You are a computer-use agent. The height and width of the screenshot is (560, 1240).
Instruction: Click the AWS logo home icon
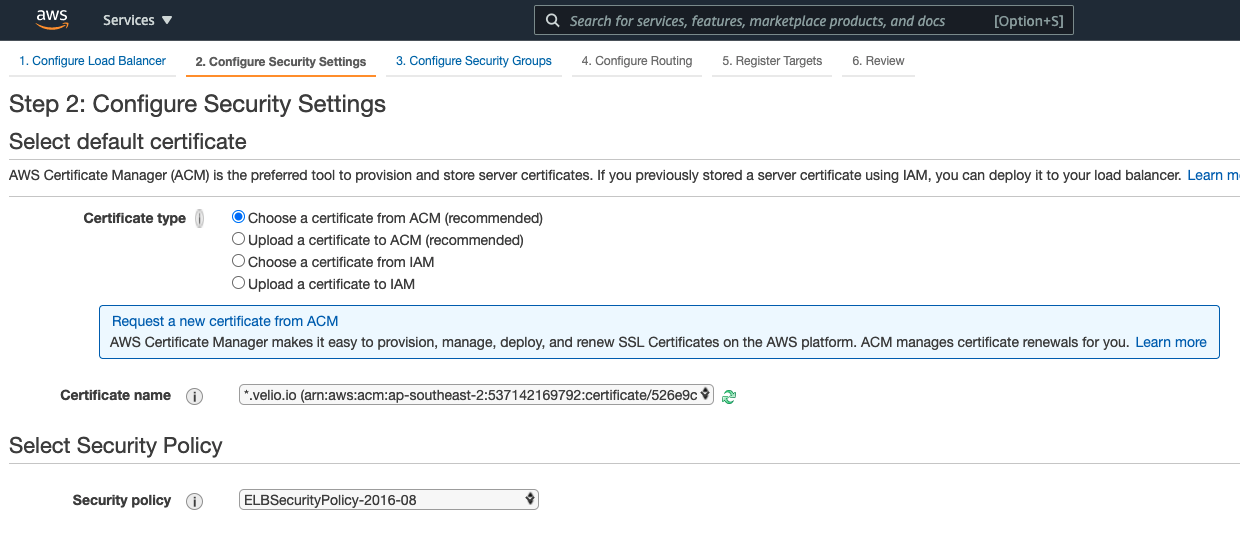coord(51,20)
